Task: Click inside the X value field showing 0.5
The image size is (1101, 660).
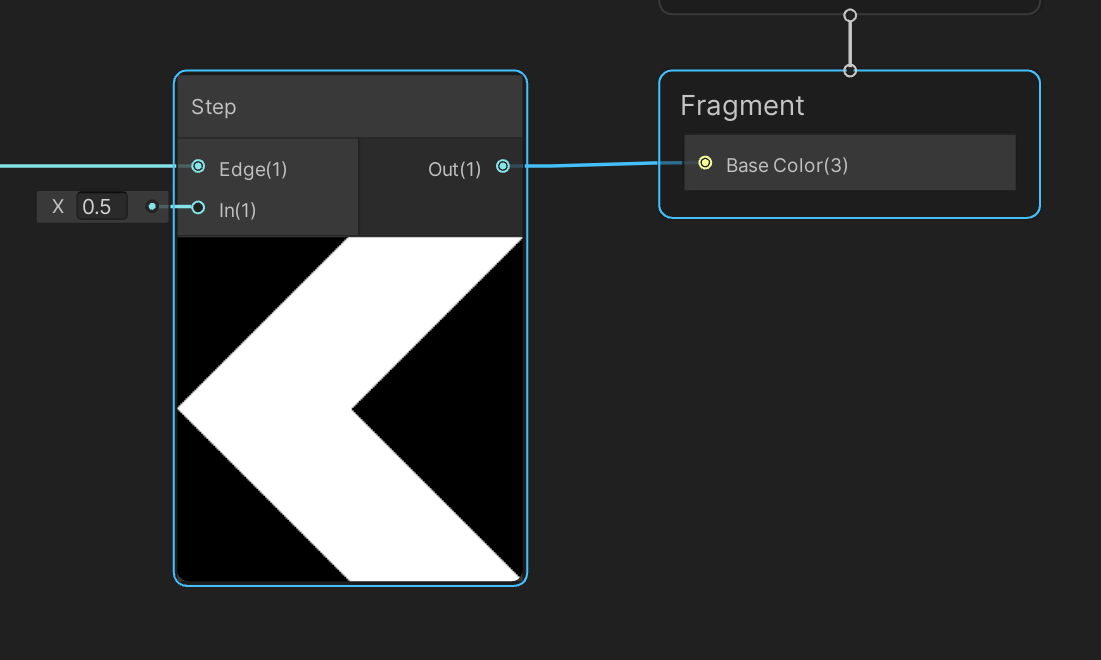Action: [x=100, y=206]
